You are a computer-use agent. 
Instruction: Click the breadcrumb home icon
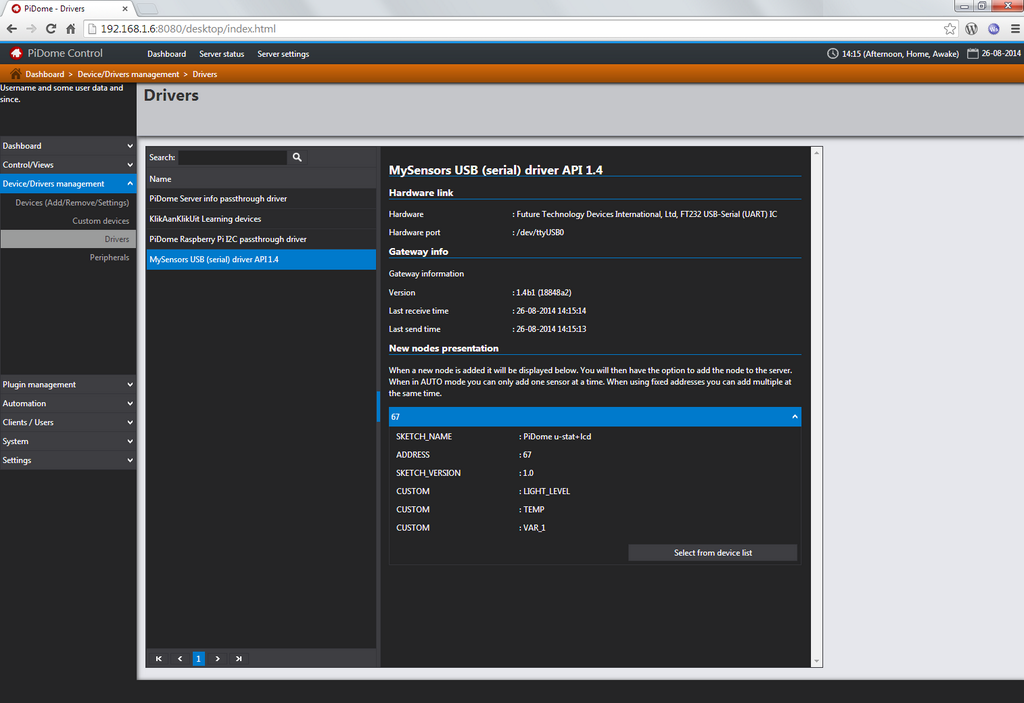(x=16, y=74)
